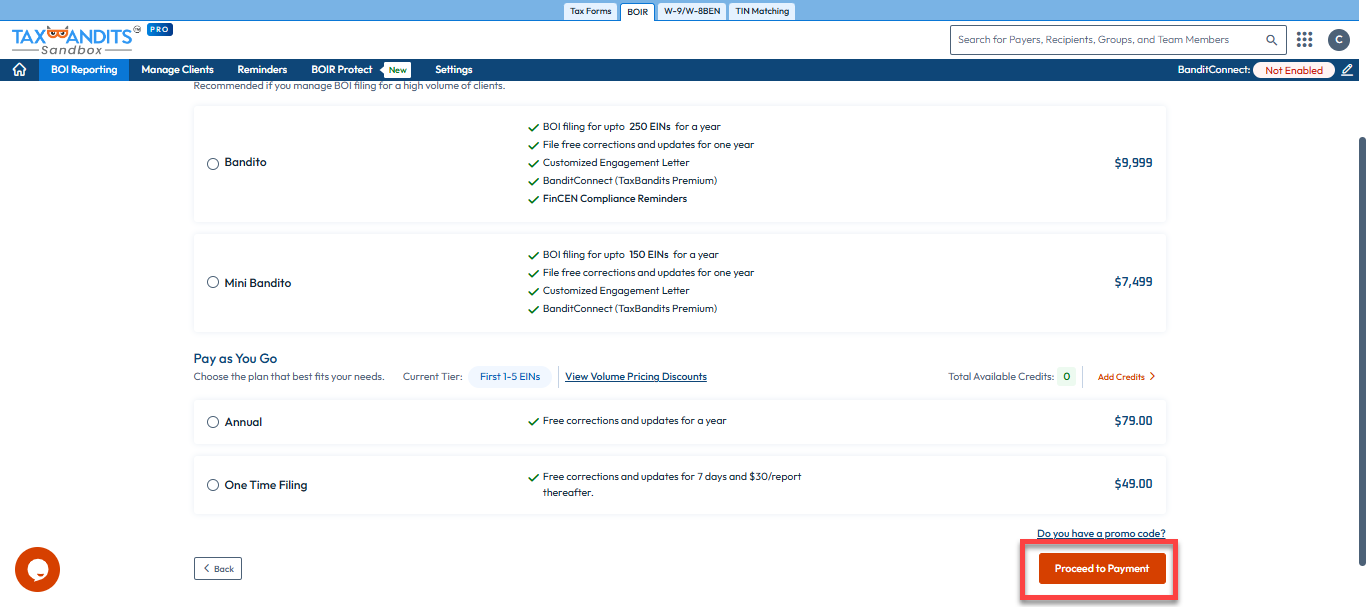Click the Bandito price "$9,999"
The image size is (1366, 607).
tap(1133, 163)
